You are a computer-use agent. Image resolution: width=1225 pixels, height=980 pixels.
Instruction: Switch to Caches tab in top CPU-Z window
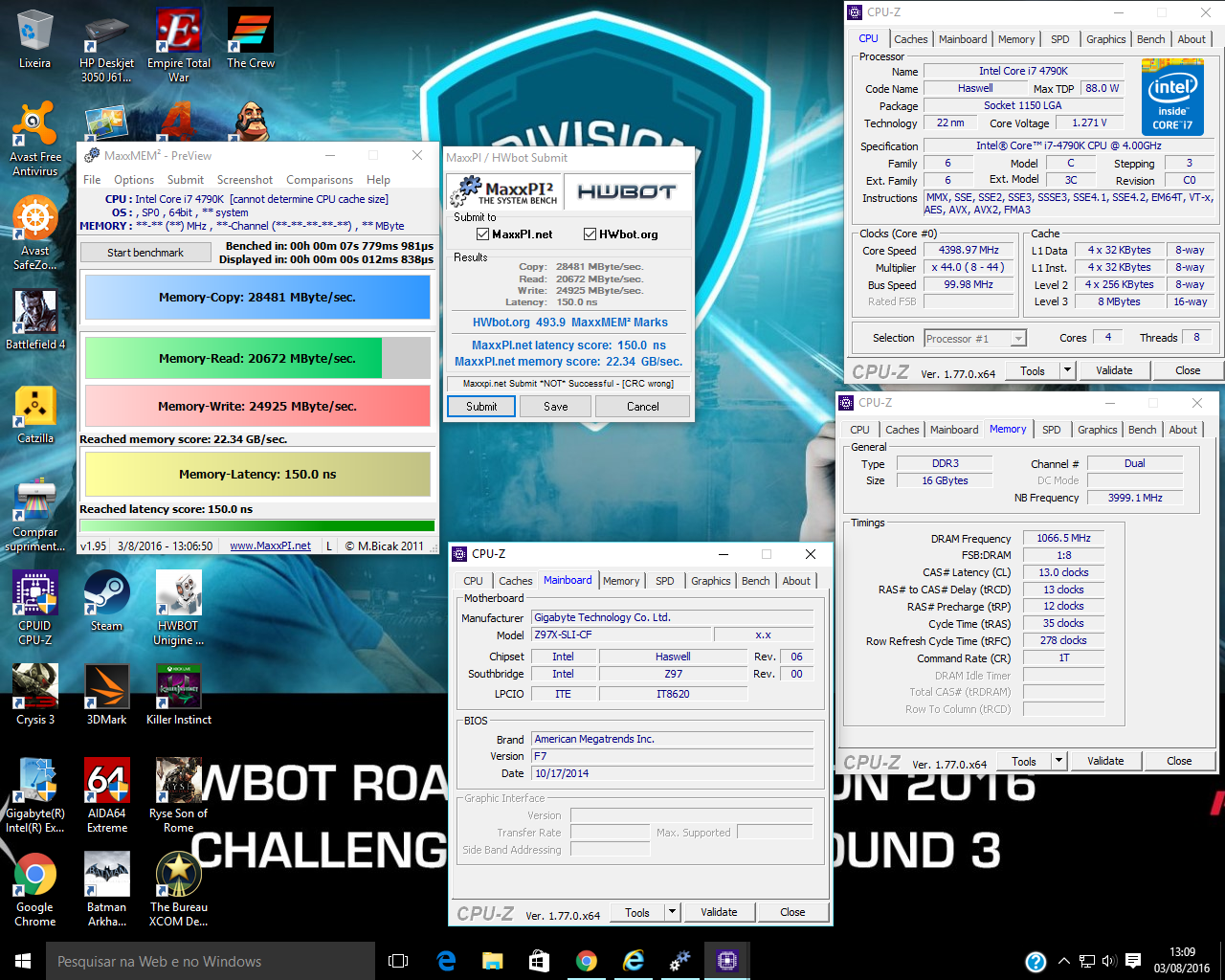pyautogui.click(x=910, y=39)
